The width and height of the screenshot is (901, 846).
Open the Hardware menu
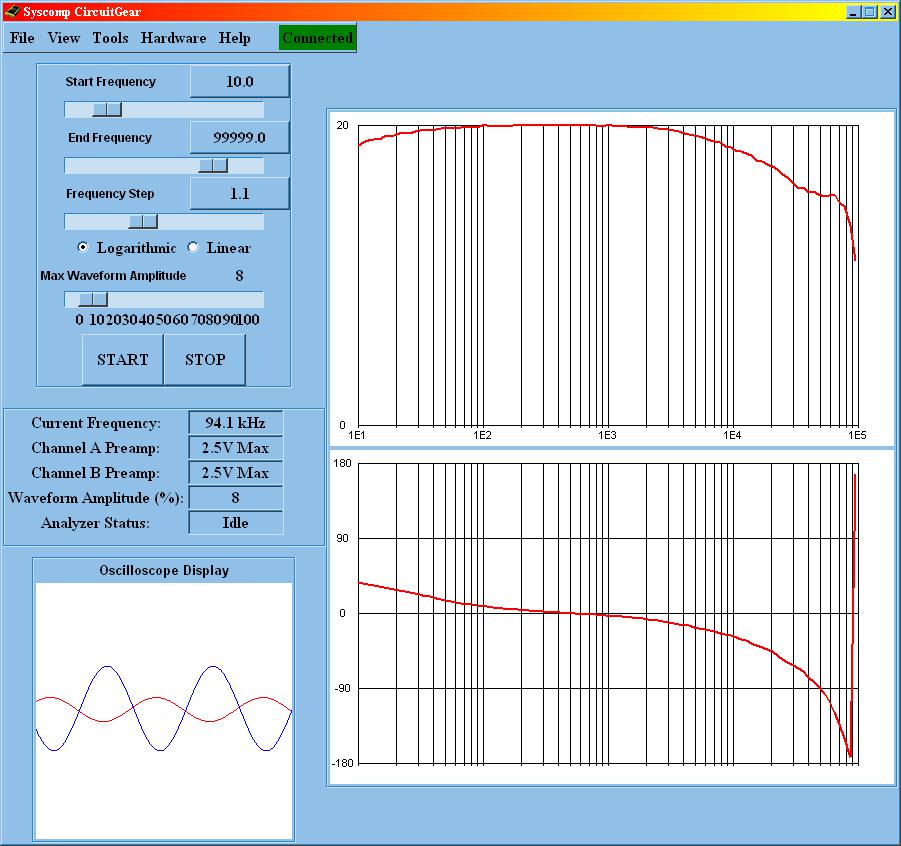[x=173, y=38]
